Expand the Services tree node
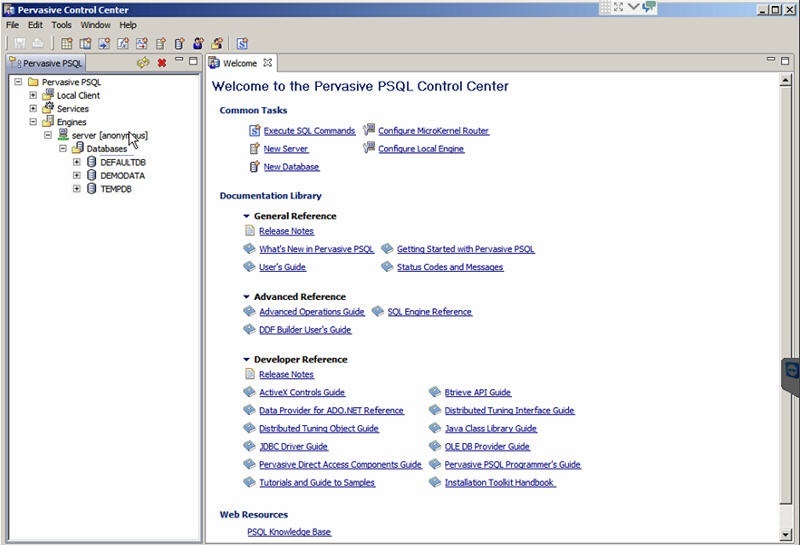The height and width of the screenshot is (545, 800). 33,108
